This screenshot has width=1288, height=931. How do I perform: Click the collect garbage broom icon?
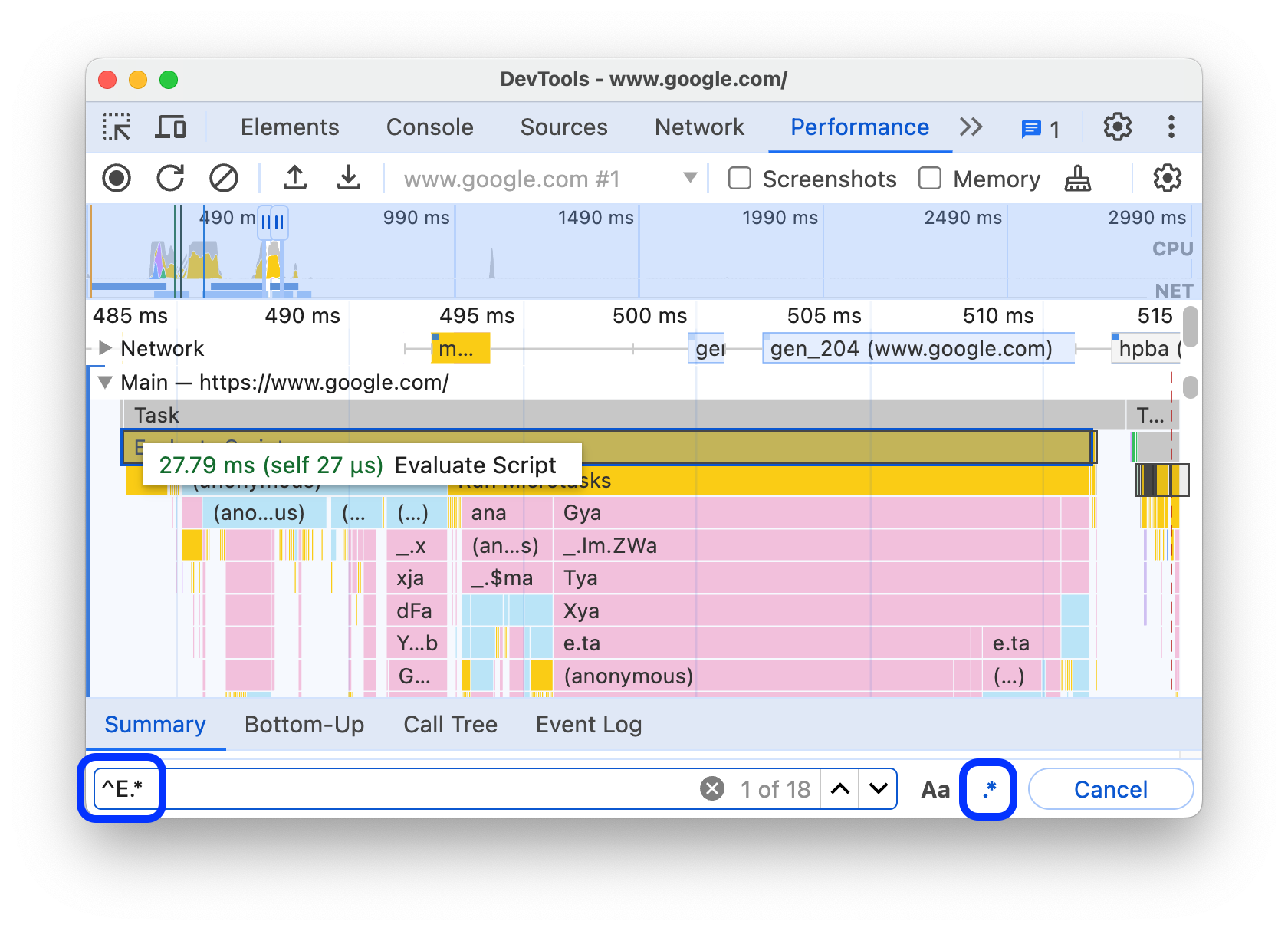coord(1078,179)
